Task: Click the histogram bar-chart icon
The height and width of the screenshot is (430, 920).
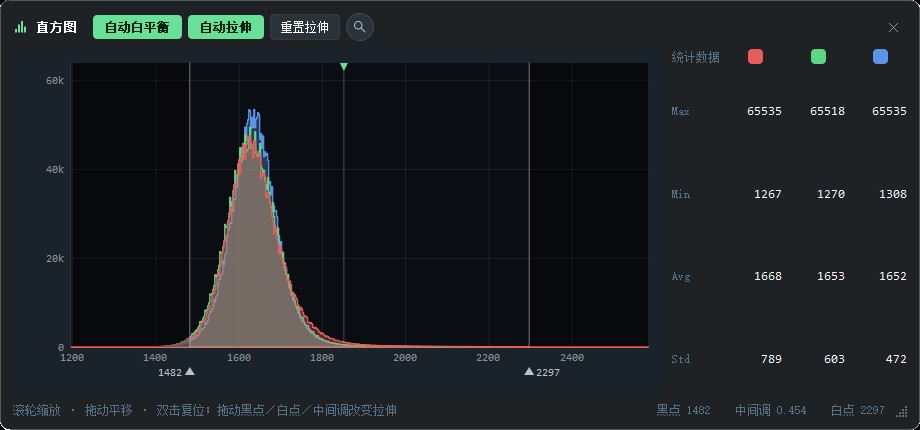Action: [21, 28]
